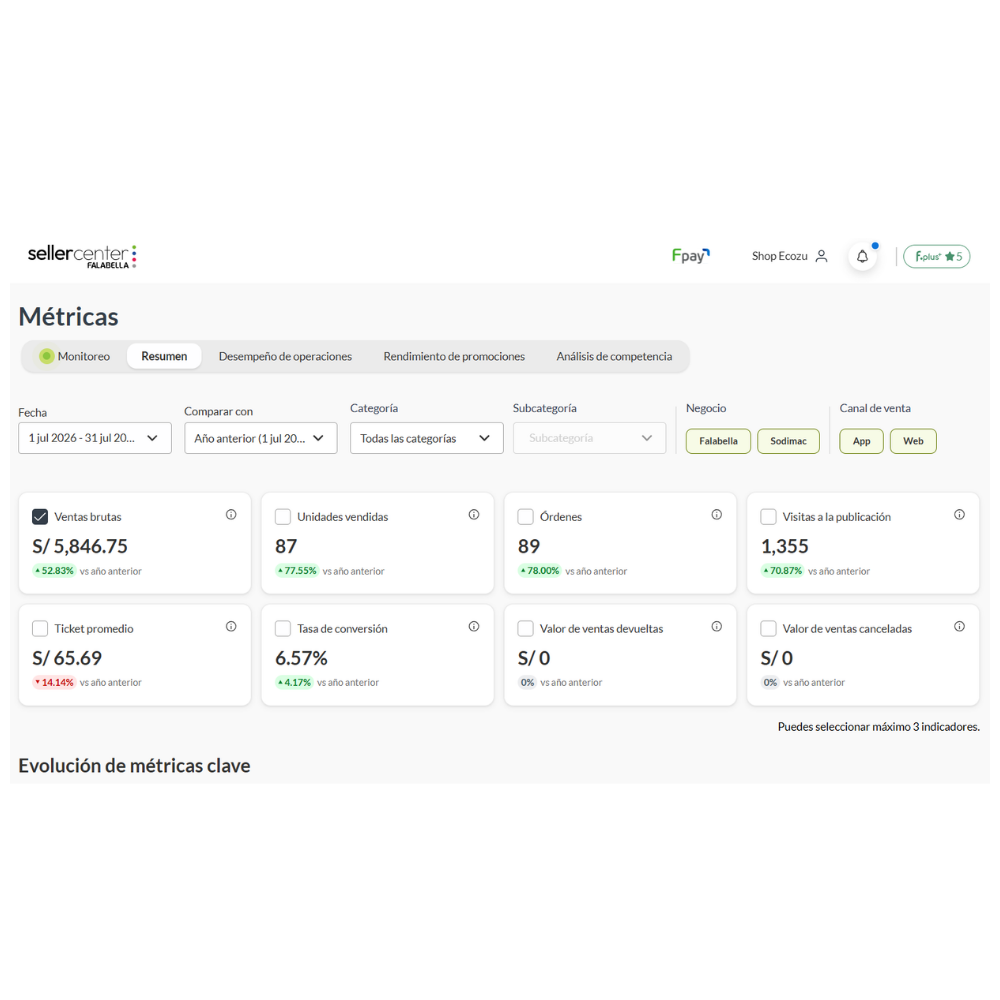Screen dimensions: 1000x1000
Task: Open the Fpay logo link
Action: (691, 256)
